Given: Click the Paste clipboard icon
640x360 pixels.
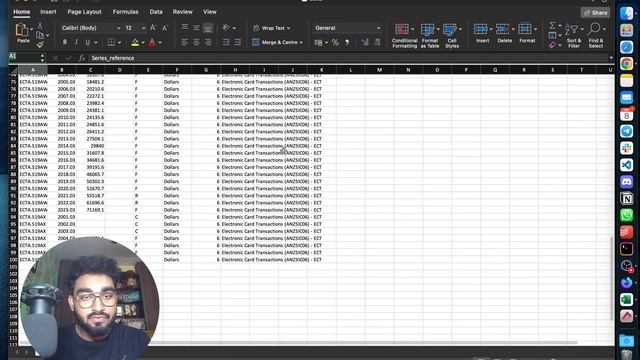Looking at the screenshot, I should 22,31.
